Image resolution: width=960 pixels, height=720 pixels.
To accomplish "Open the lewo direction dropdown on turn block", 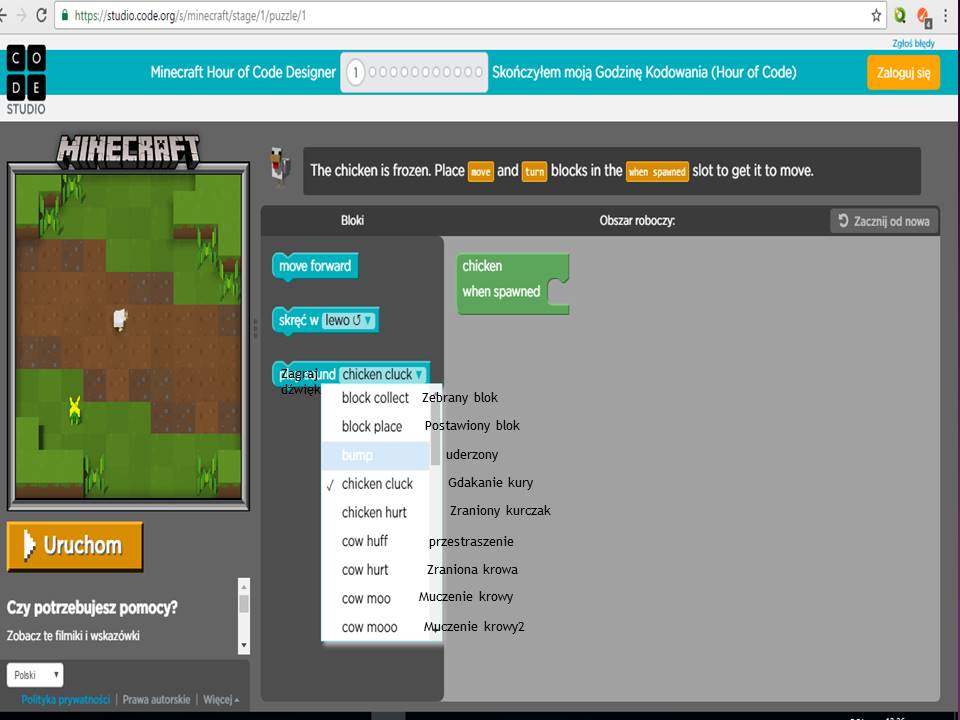I will click(x=349, y=320).
